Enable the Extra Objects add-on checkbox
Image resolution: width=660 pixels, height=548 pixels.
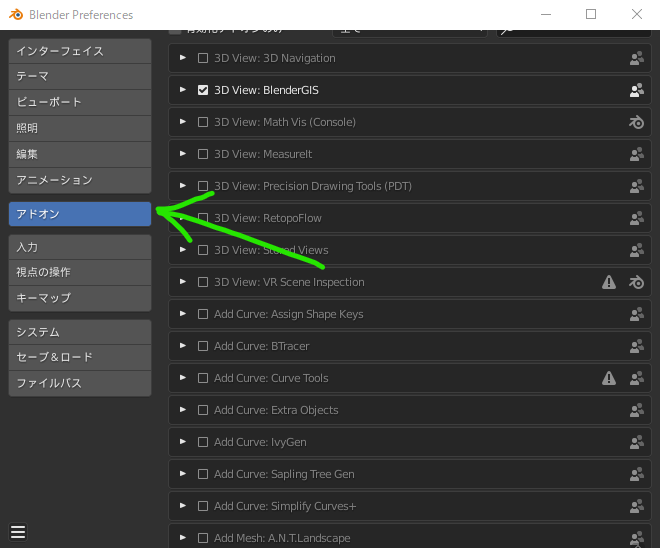tap(203, 410)
